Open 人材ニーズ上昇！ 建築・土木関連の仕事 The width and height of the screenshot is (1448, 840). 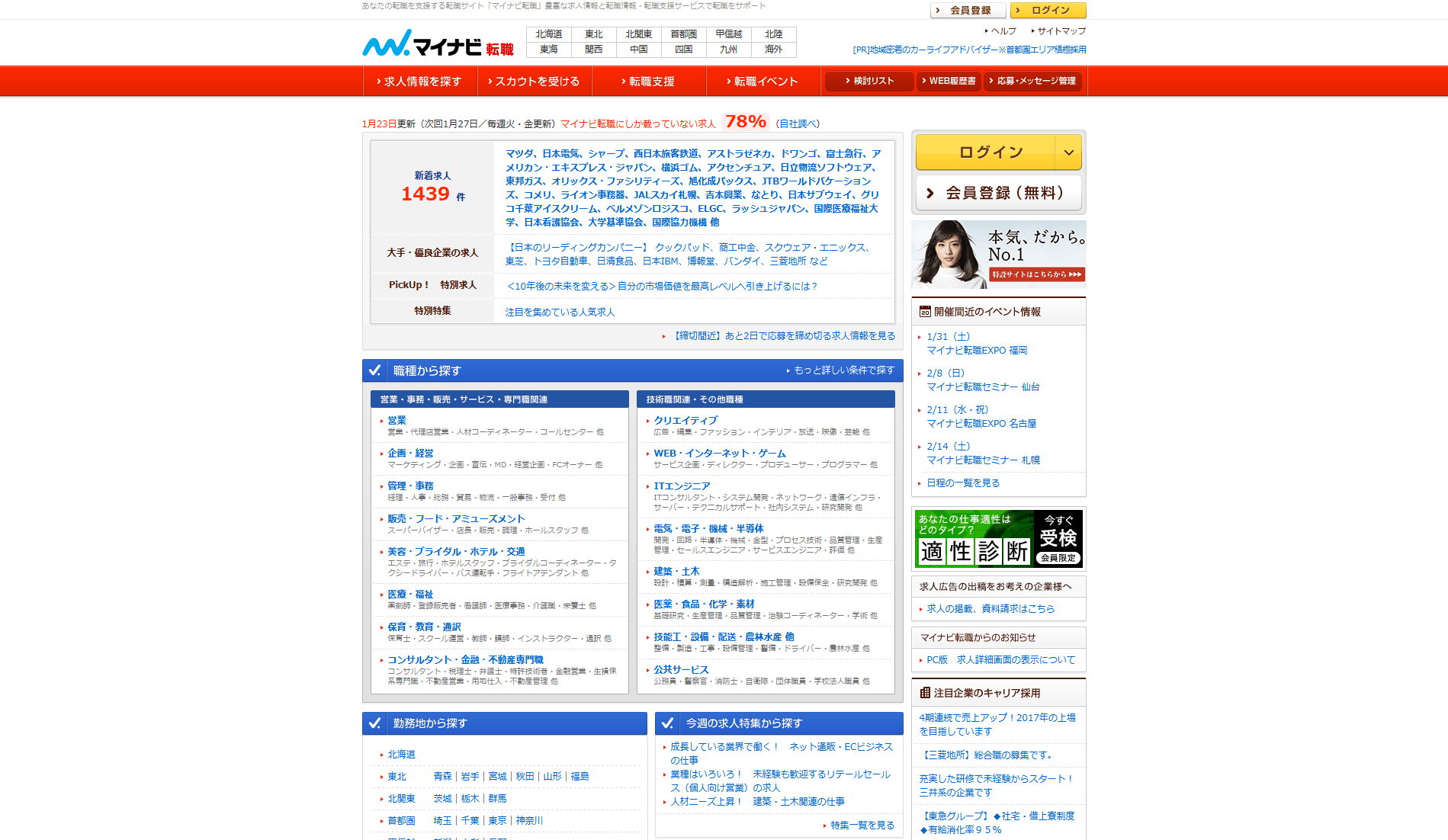757,802
